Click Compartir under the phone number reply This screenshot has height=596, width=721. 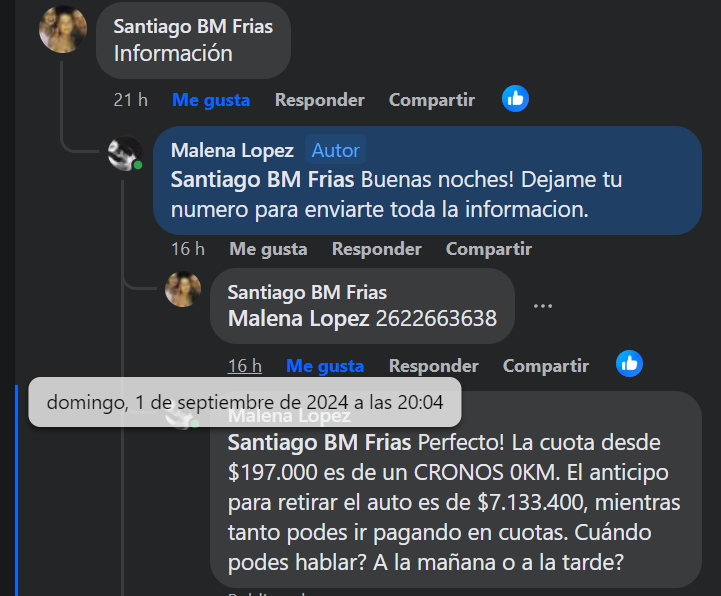[x=545, y=366]
